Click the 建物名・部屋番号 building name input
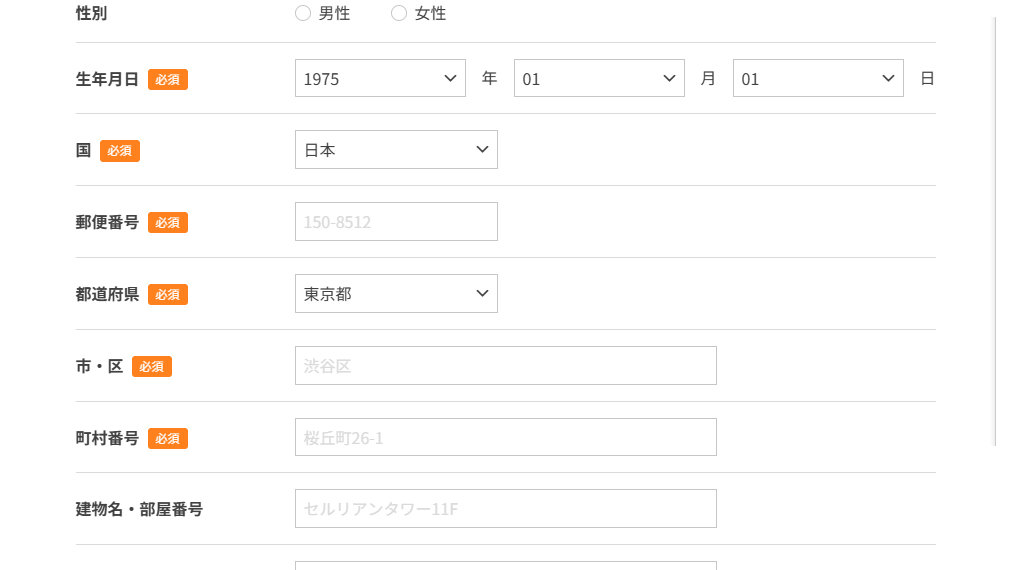Viewport: 1013px width, 570px height. (x=506, y=509)
